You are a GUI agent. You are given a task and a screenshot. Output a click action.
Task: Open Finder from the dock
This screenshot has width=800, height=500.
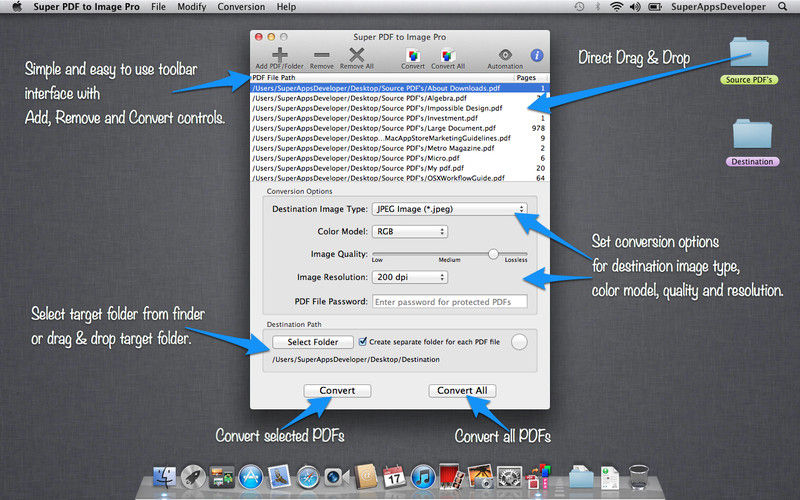pyautogui.click(x=165, y=478)
